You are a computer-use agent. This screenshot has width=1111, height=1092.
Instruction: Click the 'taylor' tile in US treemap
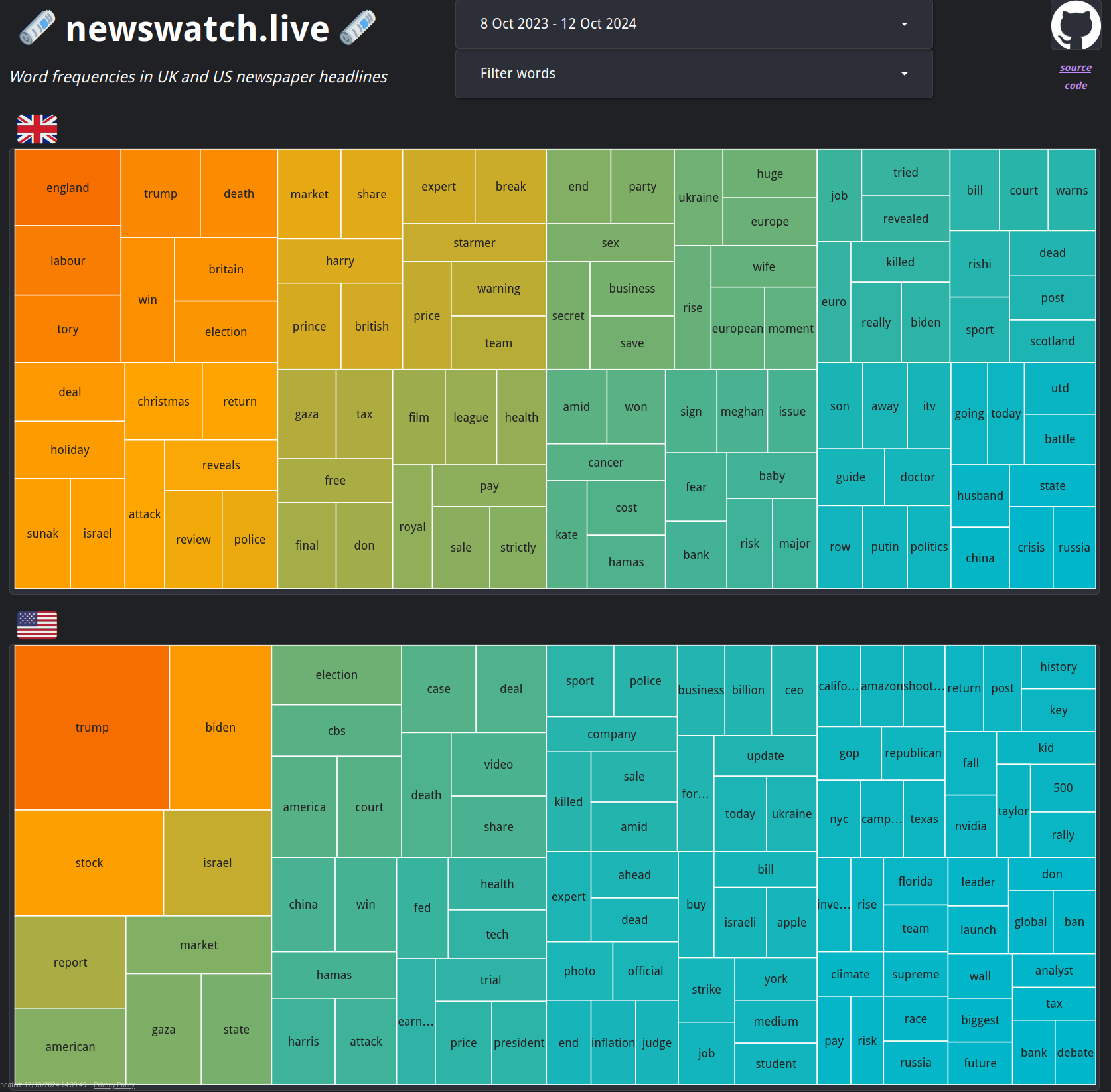click(x=1013, y=811)
